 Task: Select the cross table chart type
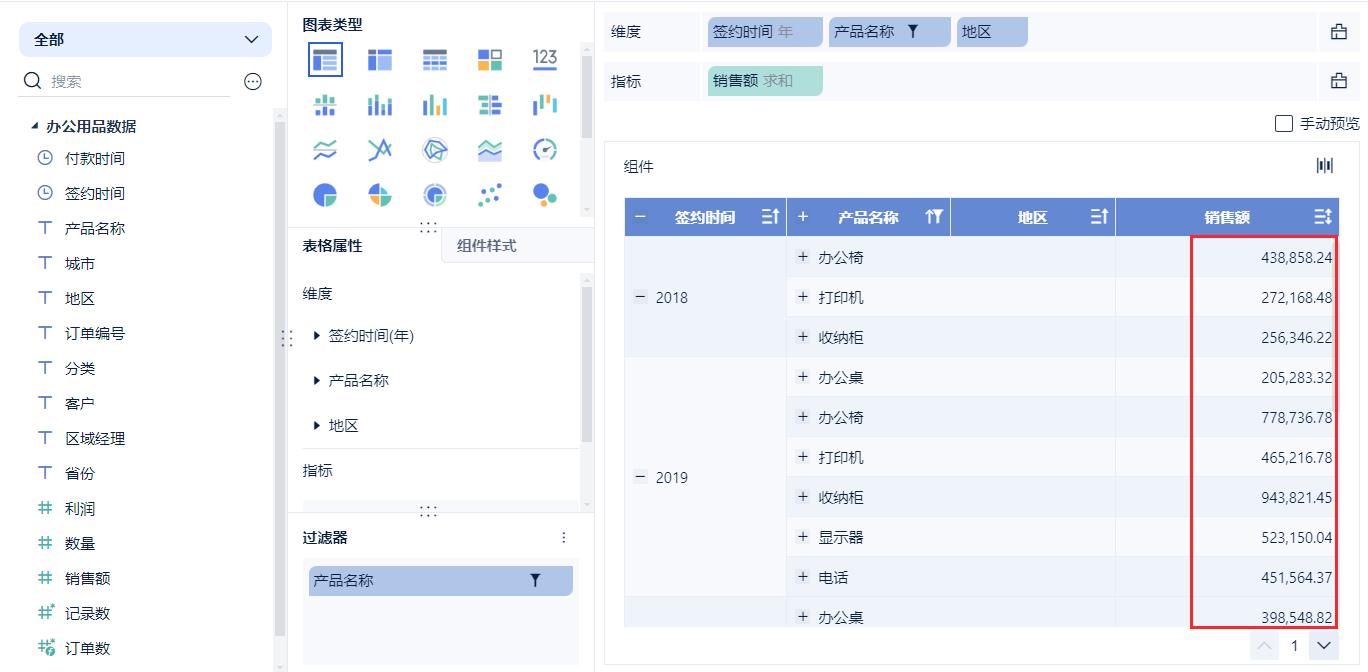(380, 59)
